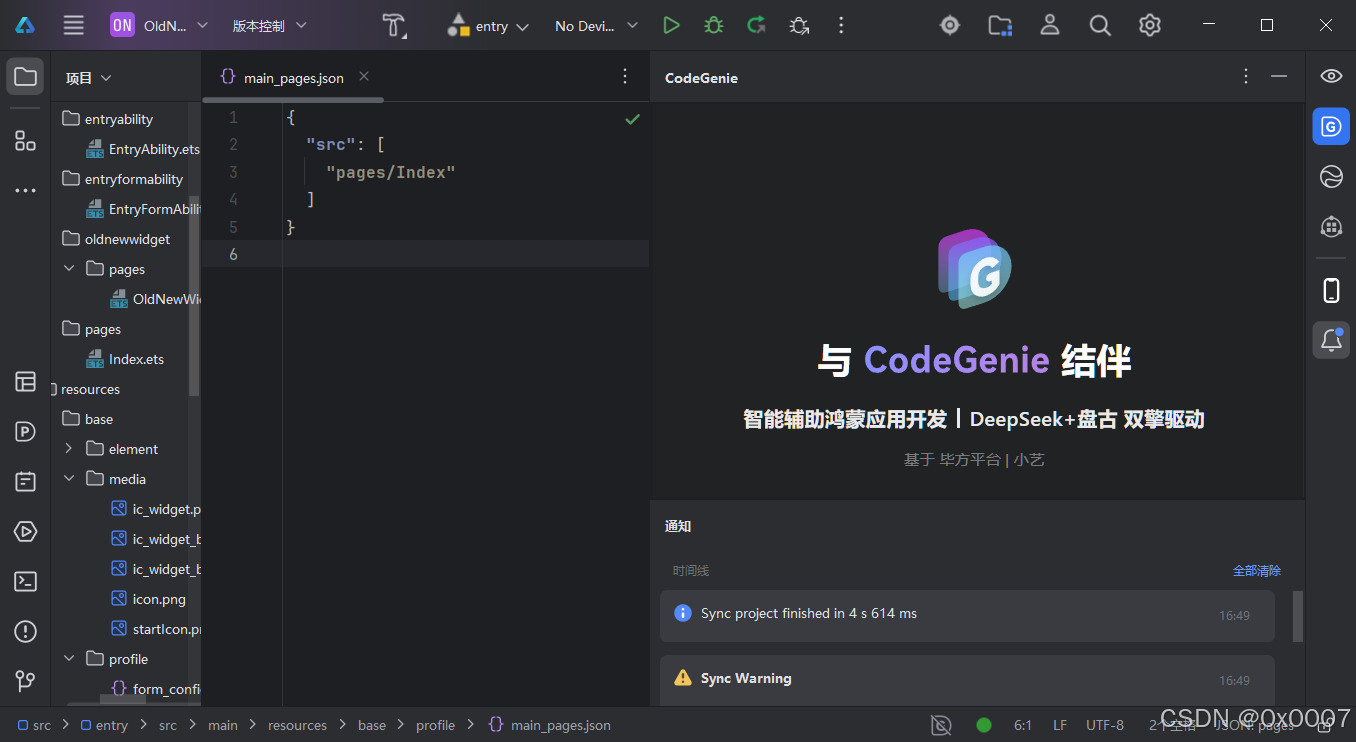Open Search Everywhere magnifier
Viewport: 1356px width, 742px height.
[x=1100, y=26]
